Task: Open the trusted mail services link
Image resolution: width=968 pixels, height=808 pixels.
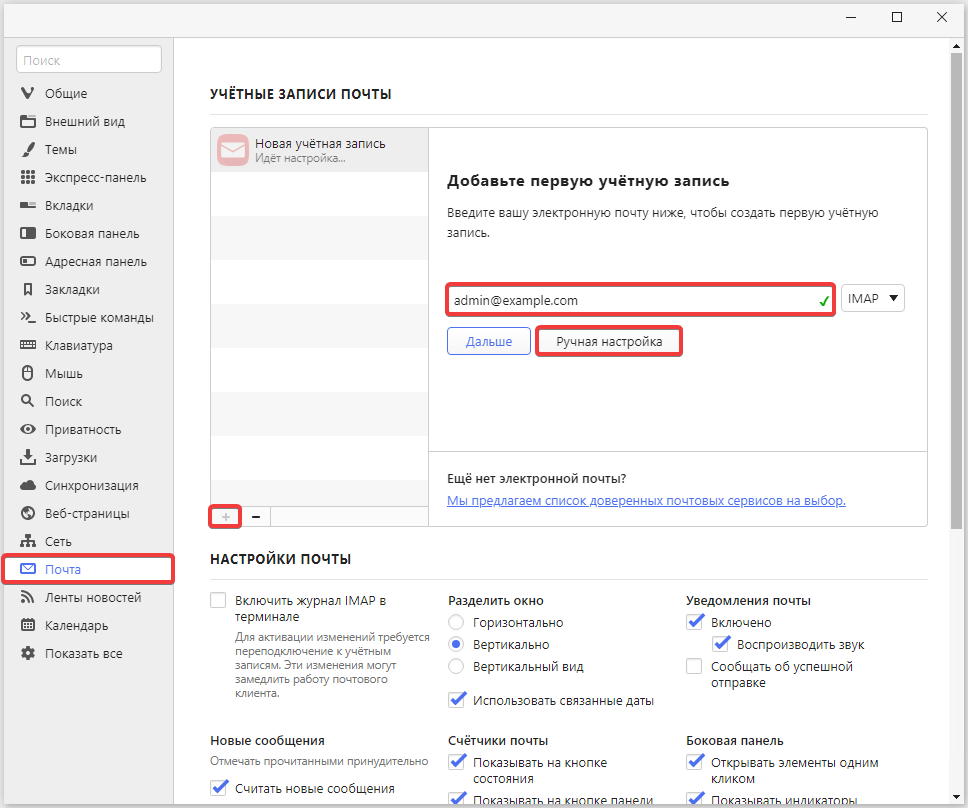Action: click(x=646, y=501)
